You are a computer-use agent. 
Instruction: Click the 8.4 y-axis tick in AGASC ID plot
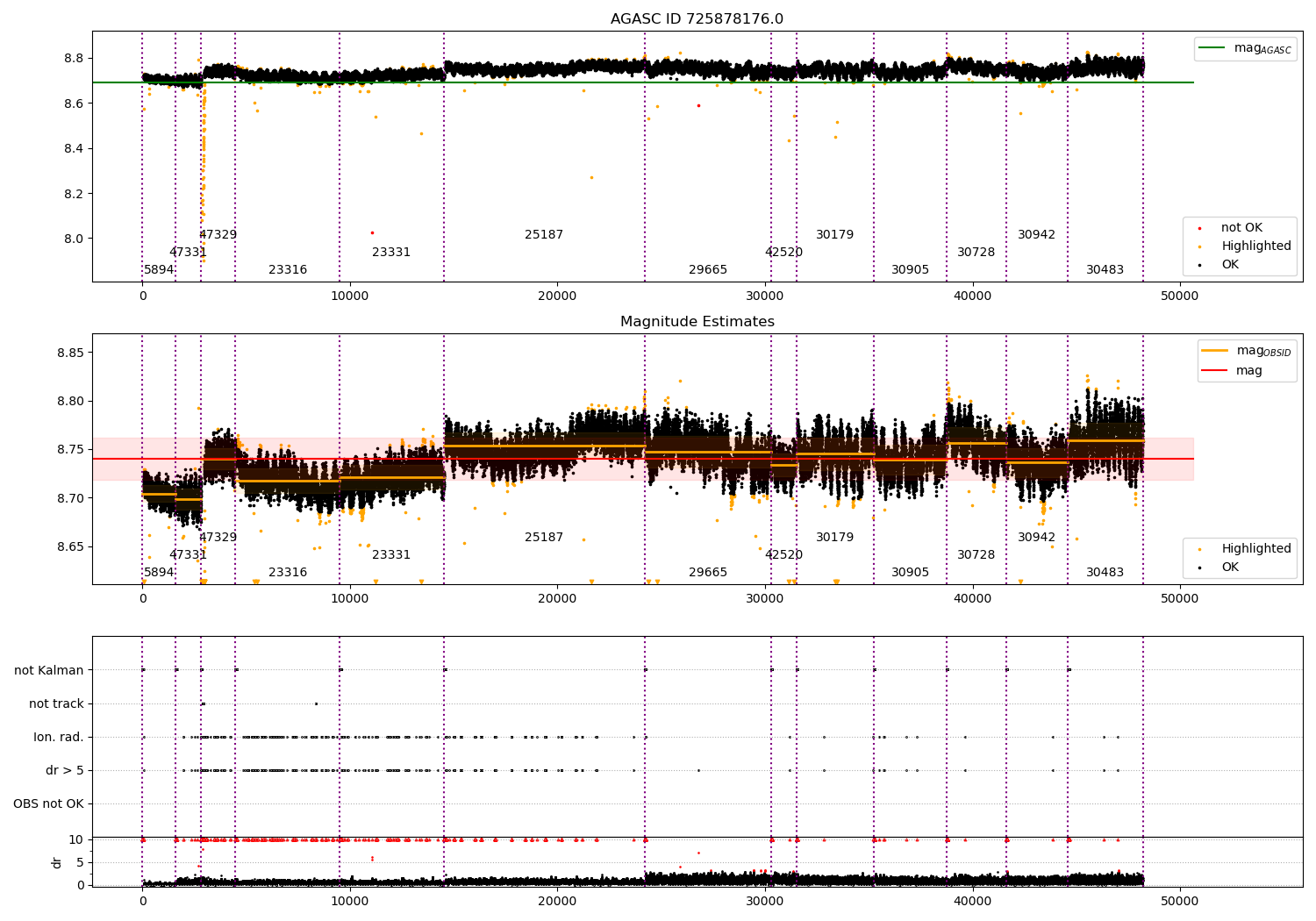click(x=73, y=148)
